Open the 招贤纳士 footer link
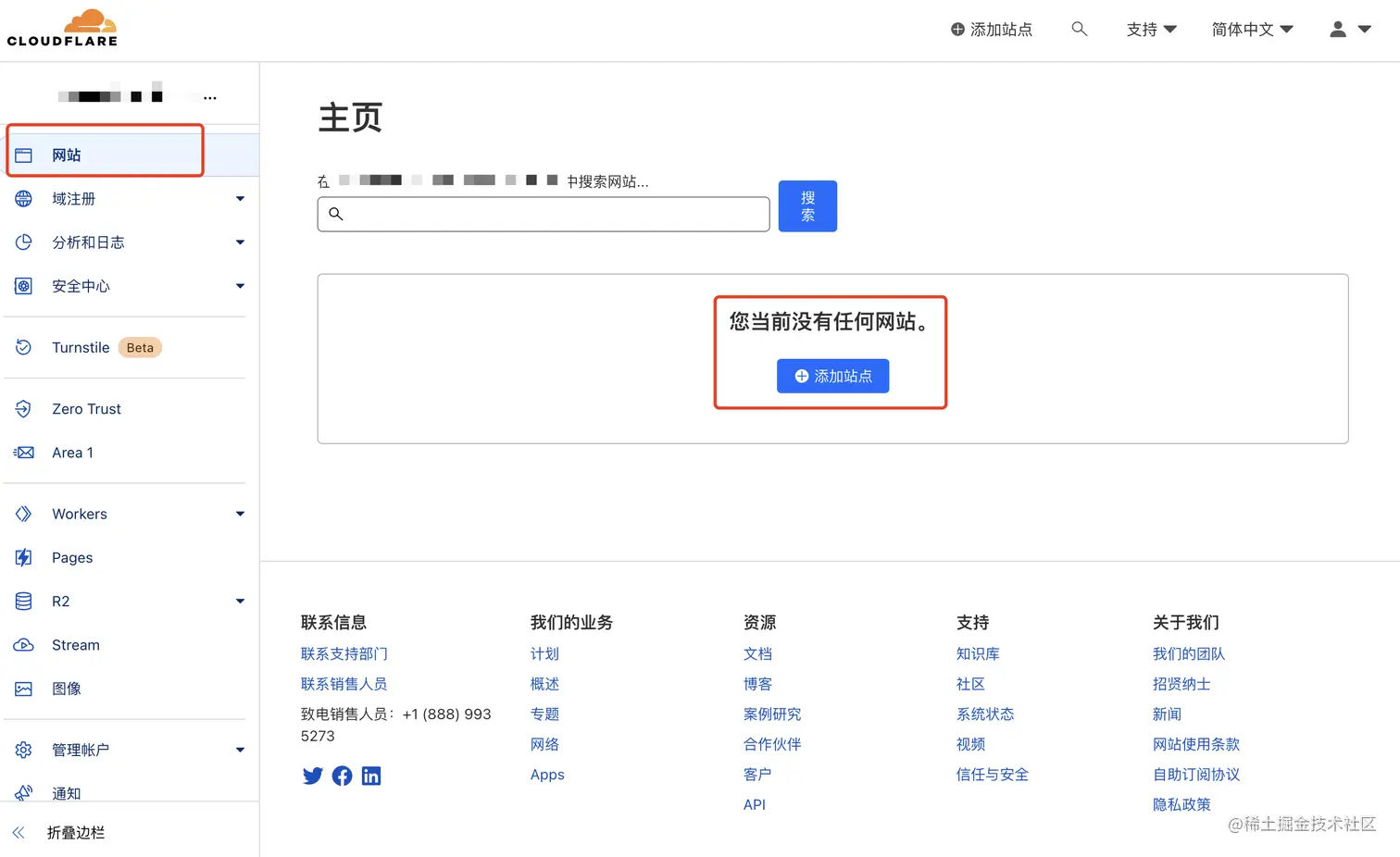This screenshot has height=857, width=1400. pos(1181,684)
